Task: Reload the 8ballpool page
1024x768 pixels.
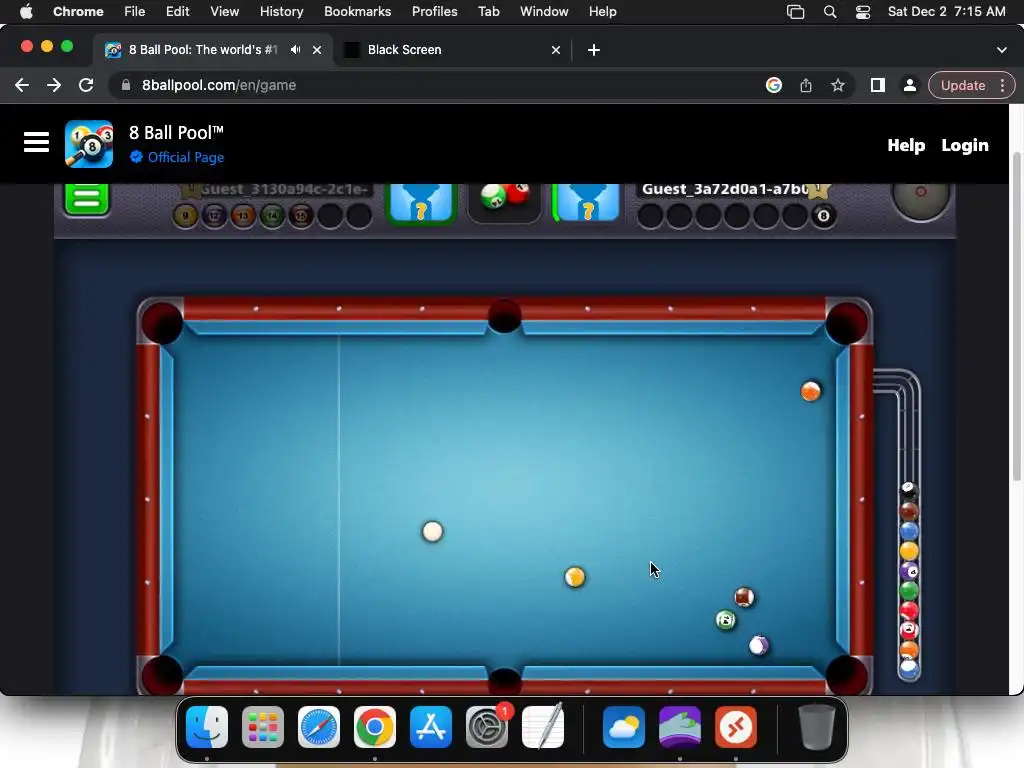Action: [x=86, y=85]
